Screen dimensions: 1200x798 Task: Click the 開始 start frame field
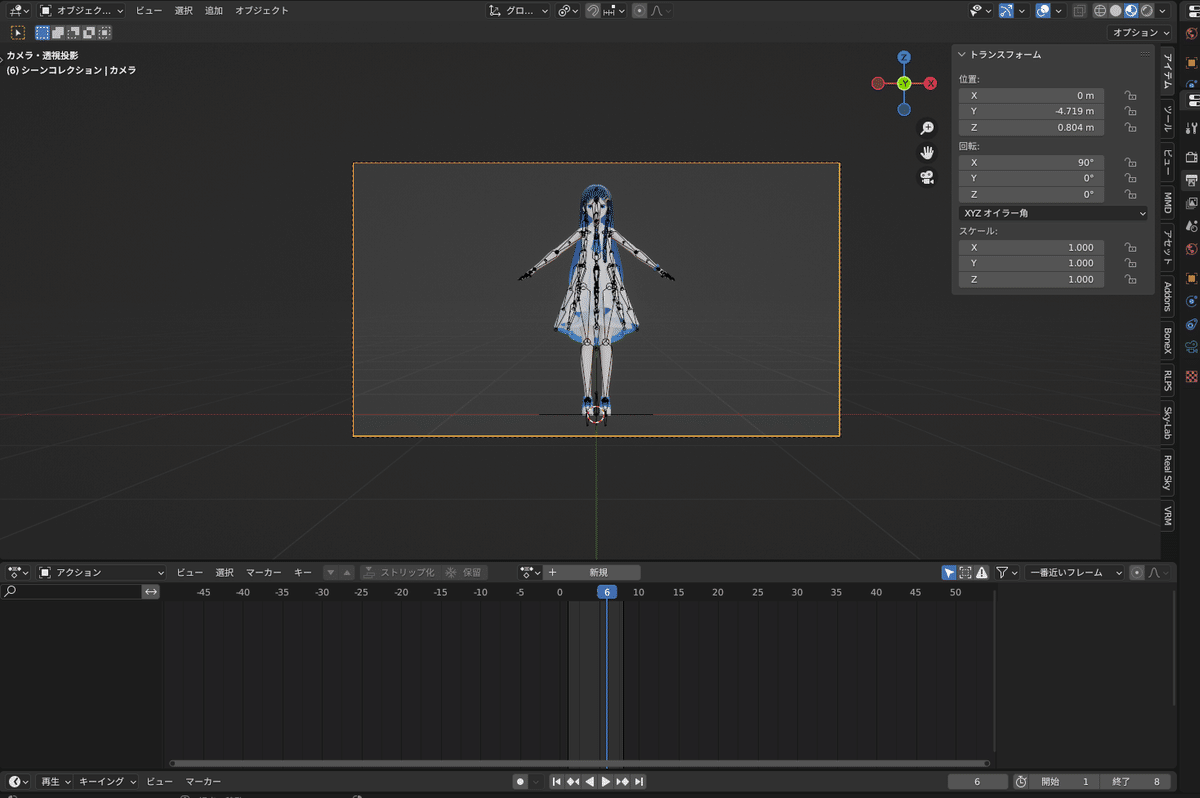(1064, 781)
